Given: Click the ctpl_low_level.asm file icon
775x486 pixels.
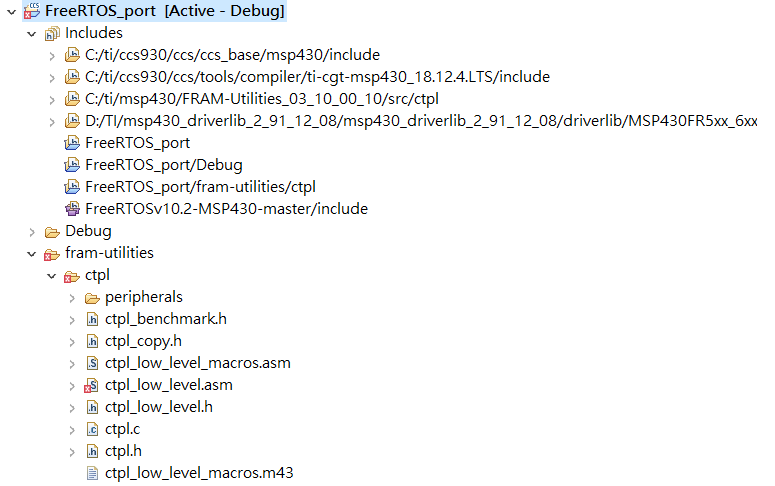Looking at the screenshot, I should click(x=92, y=385).
